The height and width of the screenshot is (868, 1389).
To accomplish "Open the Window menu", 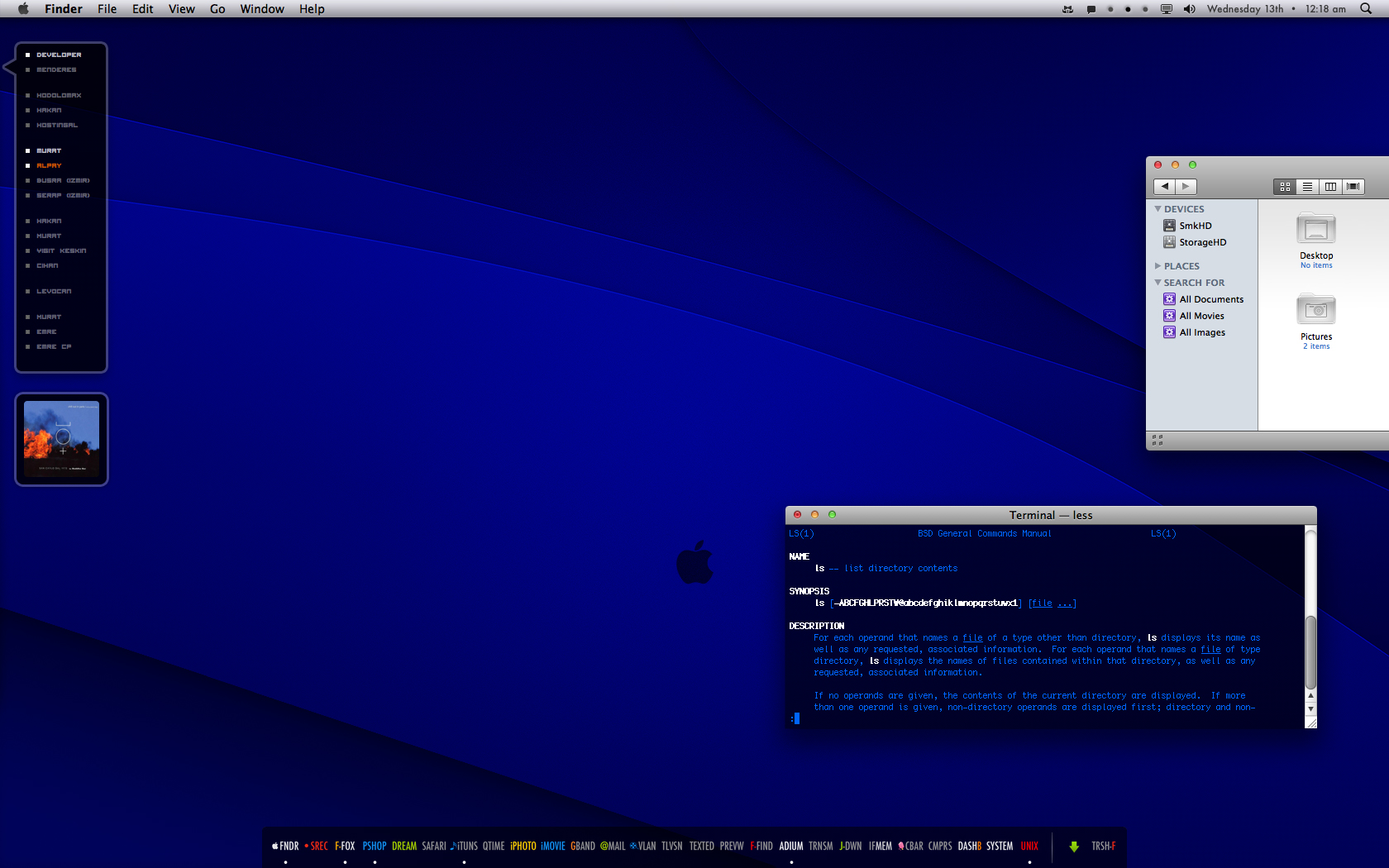I will coord(262,8).
